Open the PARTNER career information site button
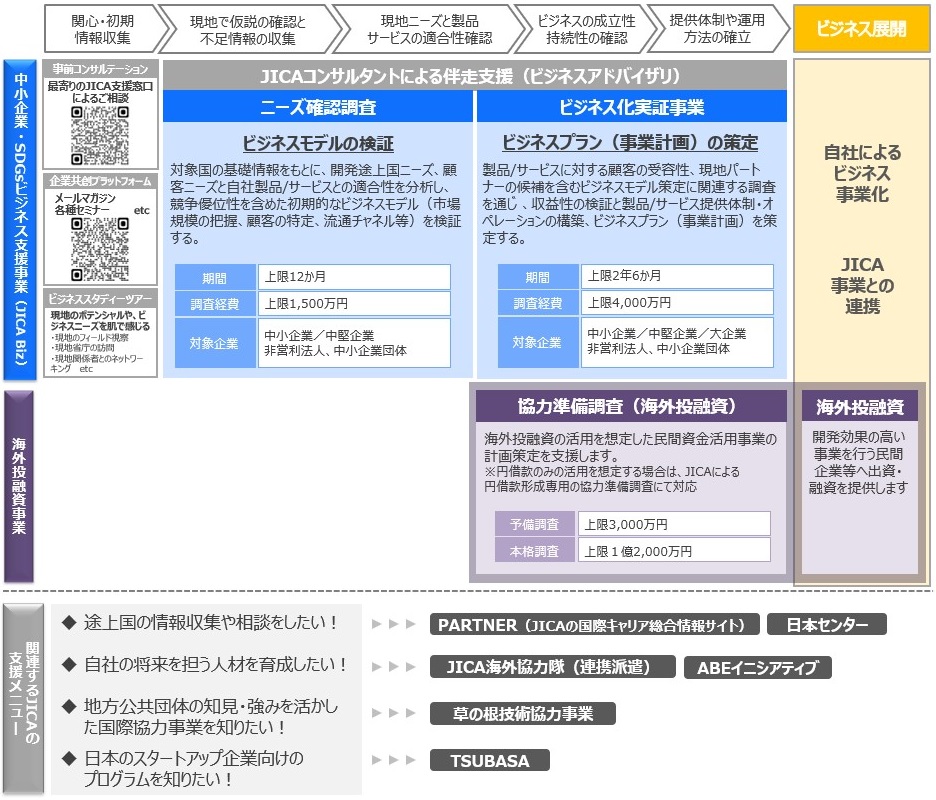Screen dimensions: 936x800 coord(595,625)
